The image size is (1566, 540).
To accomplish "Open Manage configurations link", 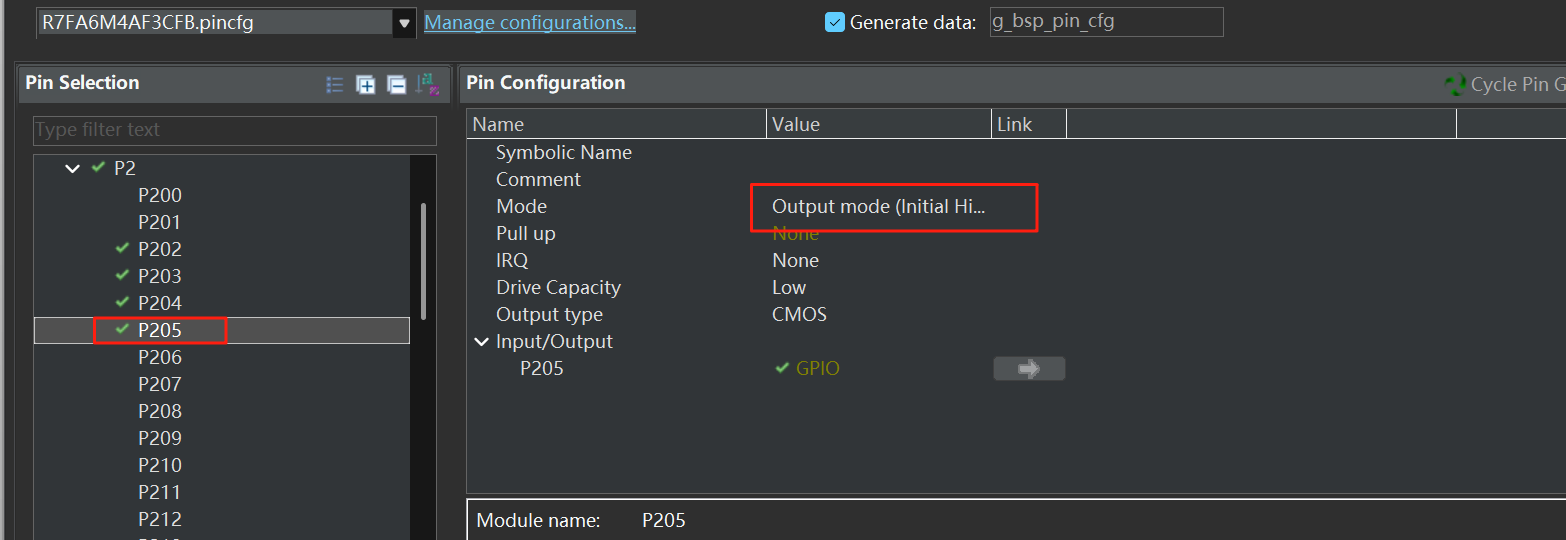I will (529, 22).
